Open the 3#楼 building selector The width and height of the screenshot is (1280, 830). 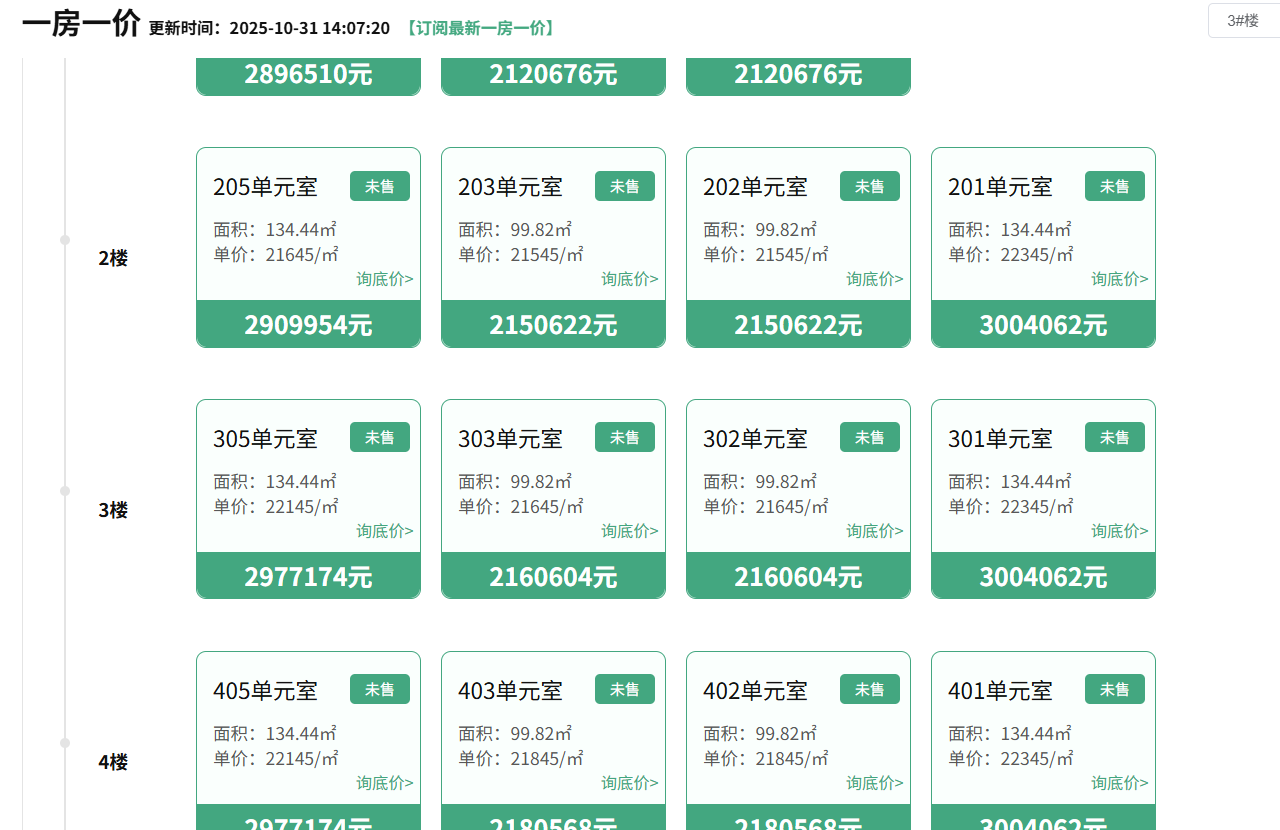[x=1242, y=21]
